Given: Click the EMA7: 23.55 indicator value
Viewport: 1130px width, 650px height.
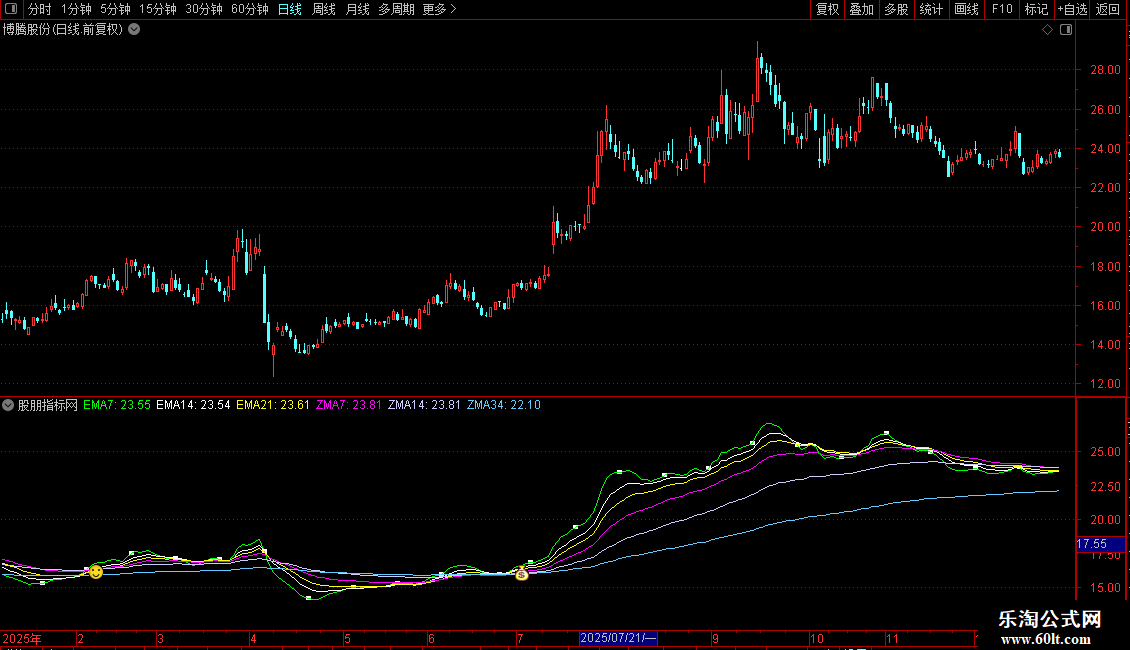Looking at the screenshot, I should point(117,405).
